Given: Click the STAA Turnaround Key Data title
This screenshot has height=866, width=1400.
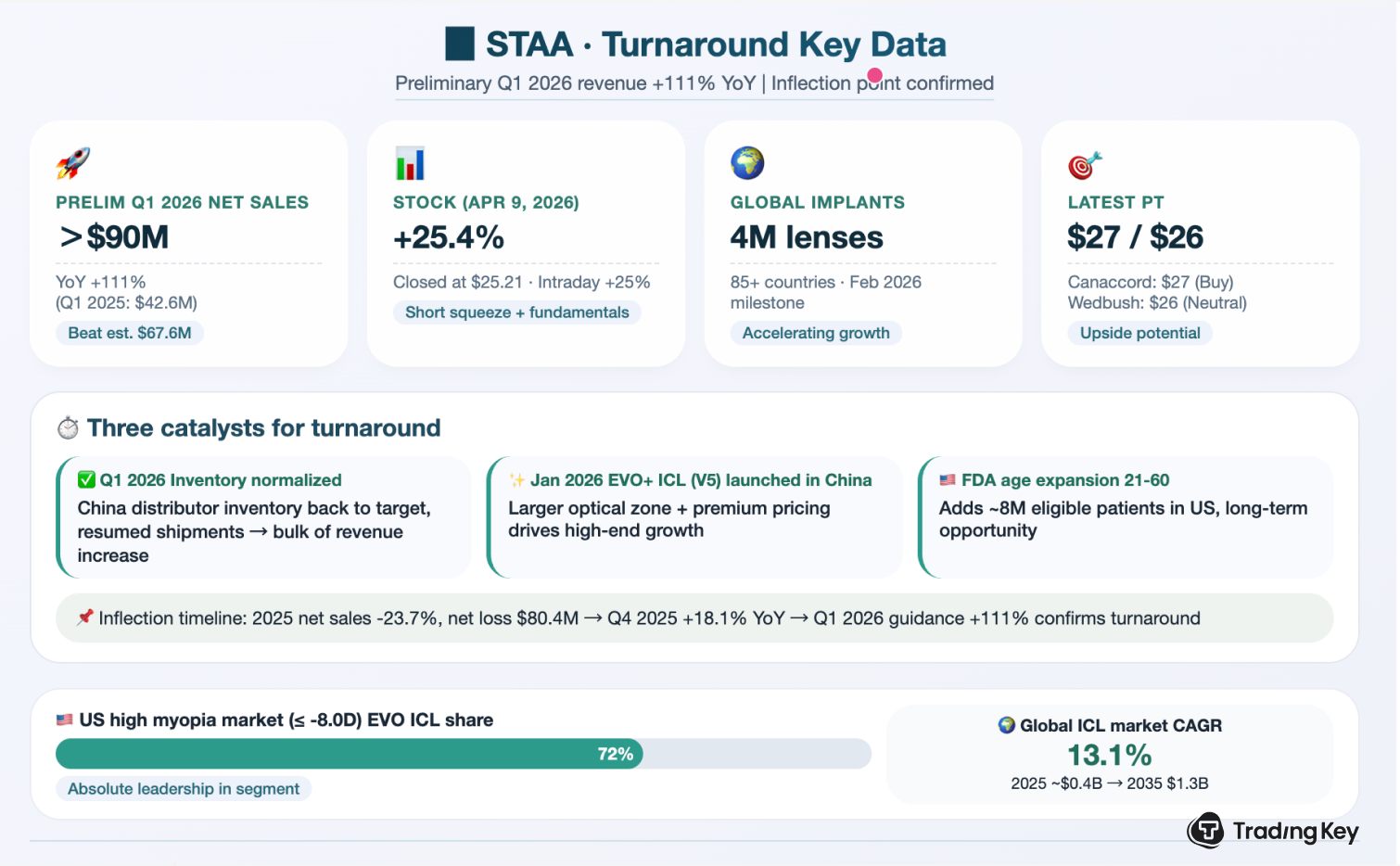Looking at the screenshot, I should (715, 45).
